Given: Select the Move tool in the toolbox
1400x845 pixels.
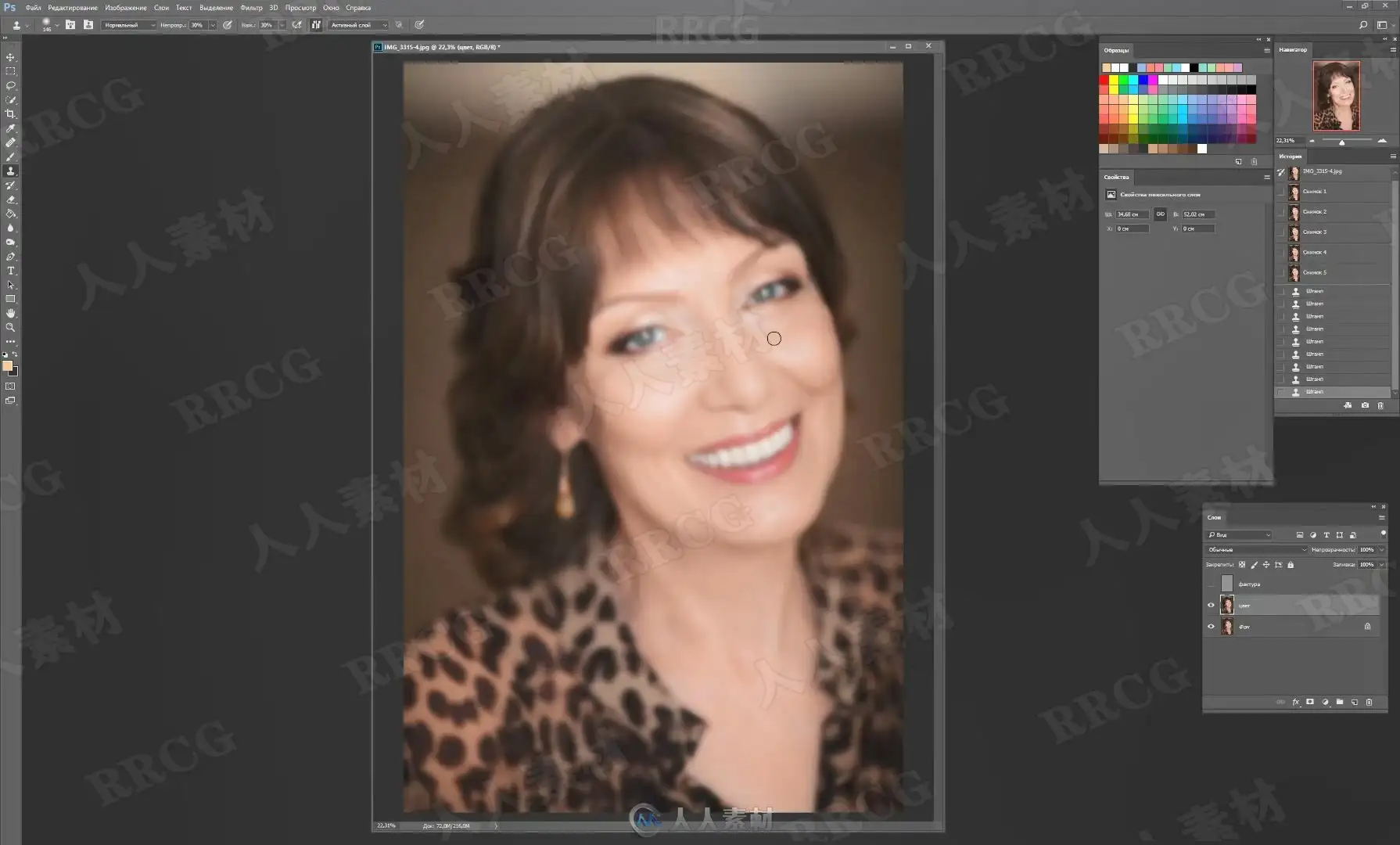Looking at the screenshot, I should click(x=10, y=57).
